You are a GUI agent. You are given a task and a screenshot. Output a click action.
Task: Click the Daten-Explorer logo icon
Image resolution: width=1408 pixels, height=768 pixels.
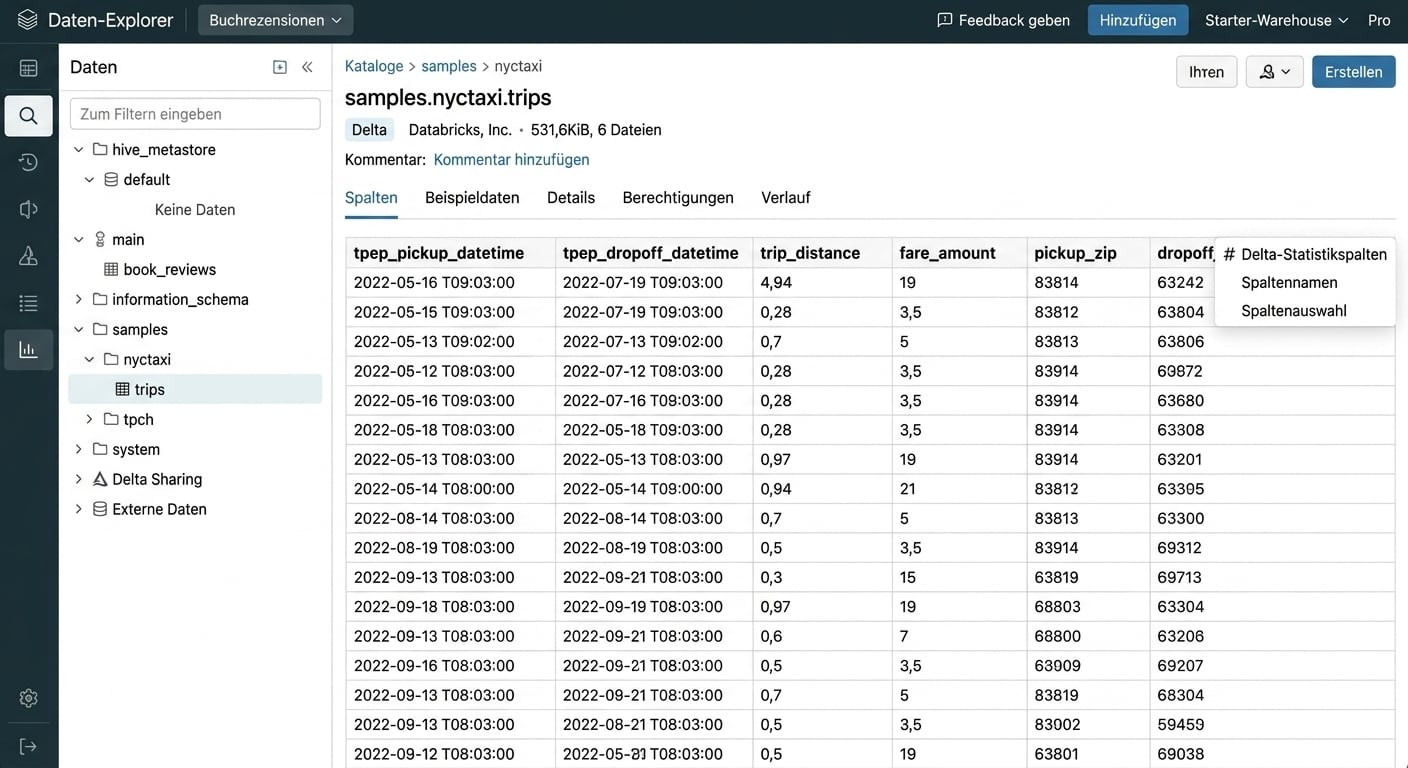[28, 20]
